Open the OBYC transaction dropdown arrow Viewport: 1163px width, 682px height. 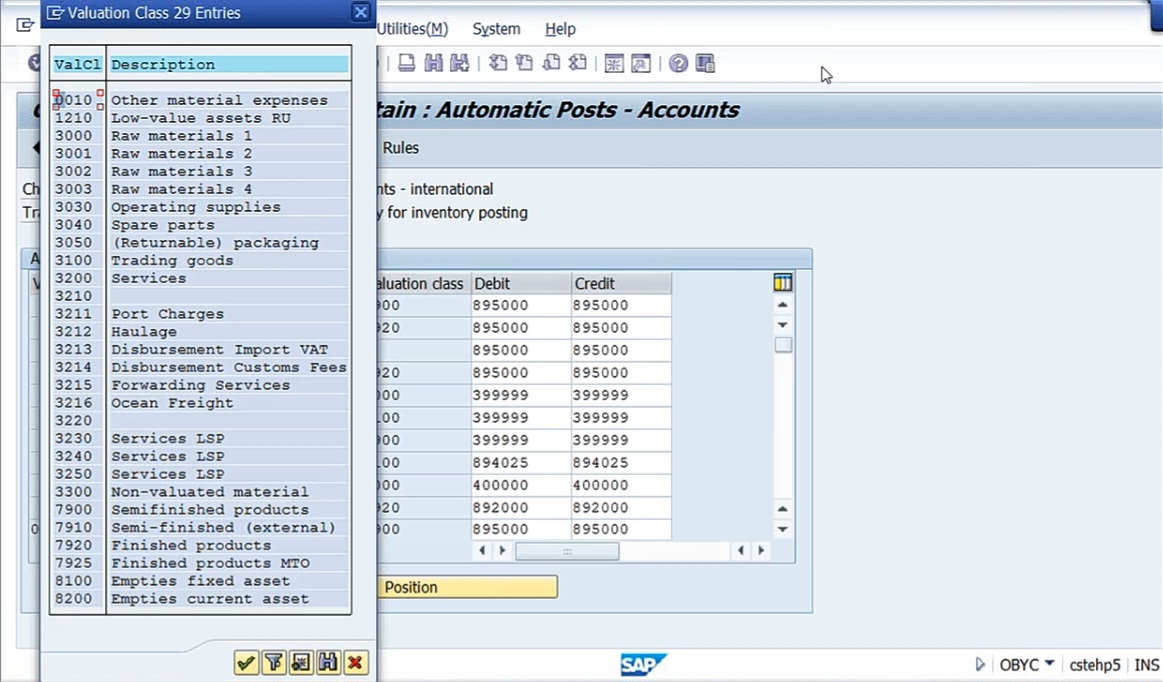click(x=1050, y=663)
